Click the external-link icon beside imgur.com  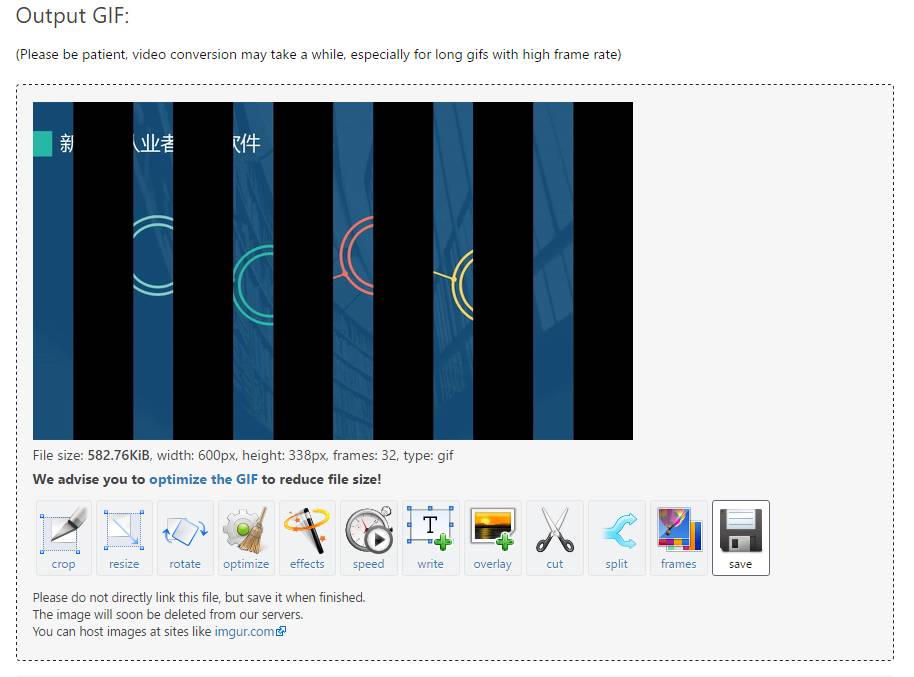(x=281, y=632)
